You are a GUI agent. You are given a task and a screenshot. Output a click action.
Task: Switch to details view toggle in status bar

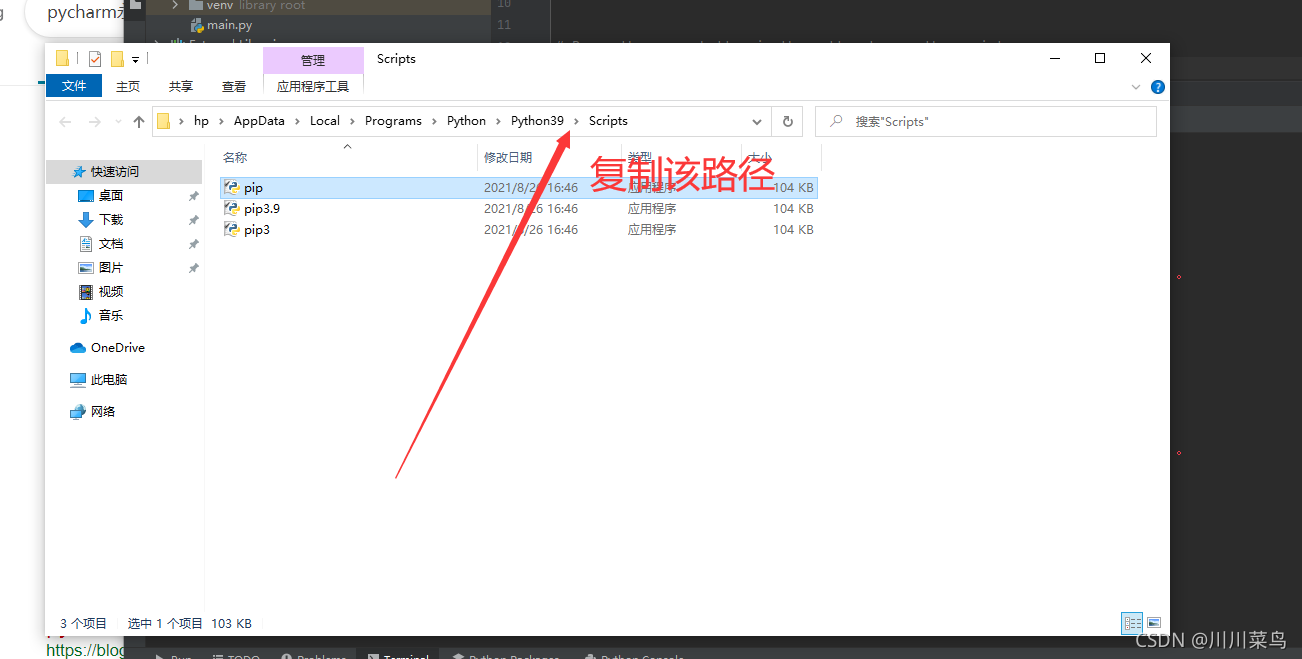point(1132,623)
